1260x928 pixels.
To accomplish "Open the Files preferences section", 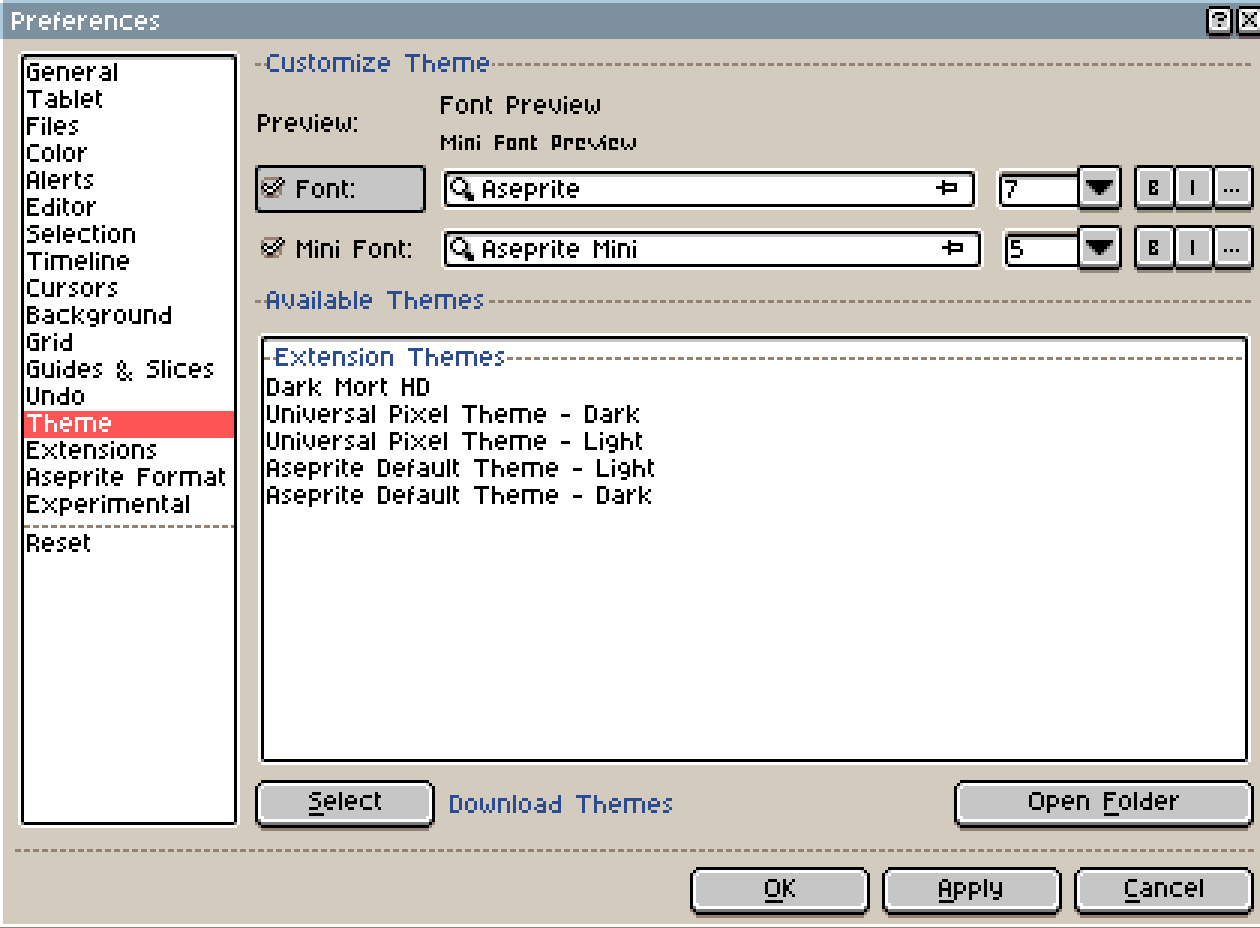I will point(129,126).
